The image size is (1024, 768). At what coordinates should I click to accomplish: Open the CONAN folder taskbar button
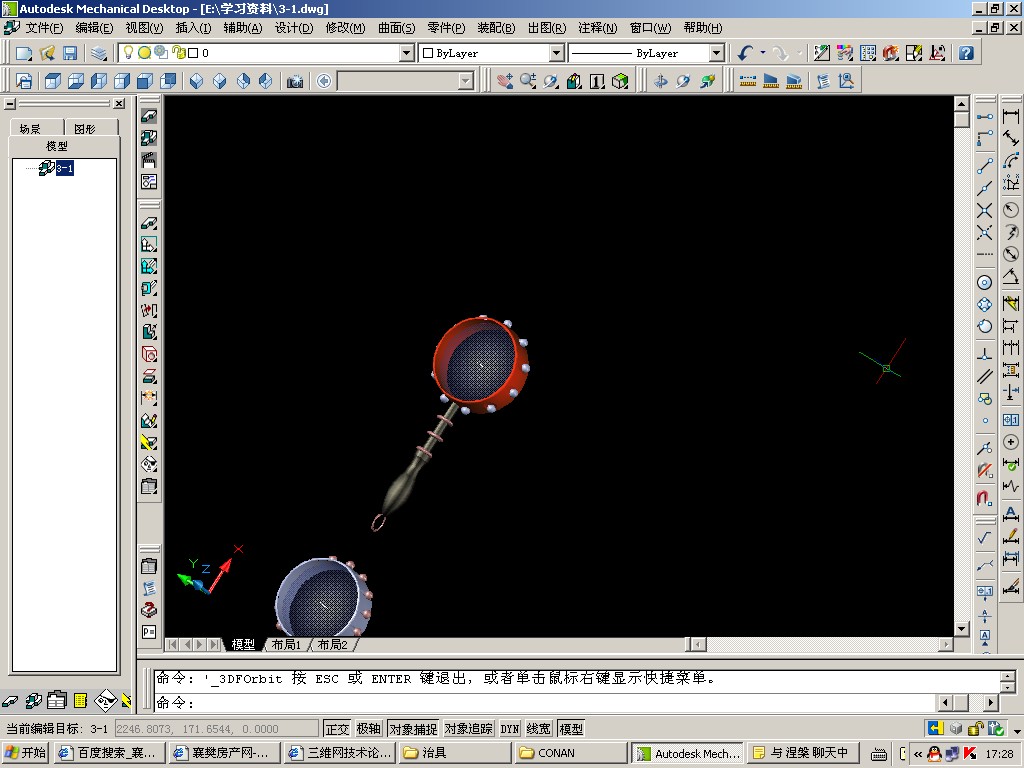pyautogui.click(x=569, y=753)
